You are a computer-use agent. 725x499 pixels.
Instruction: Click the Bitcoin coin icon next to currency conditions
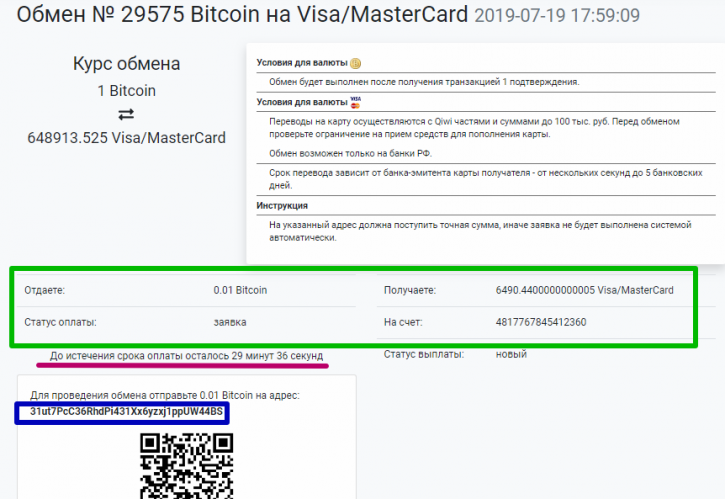tap(355, 63)
